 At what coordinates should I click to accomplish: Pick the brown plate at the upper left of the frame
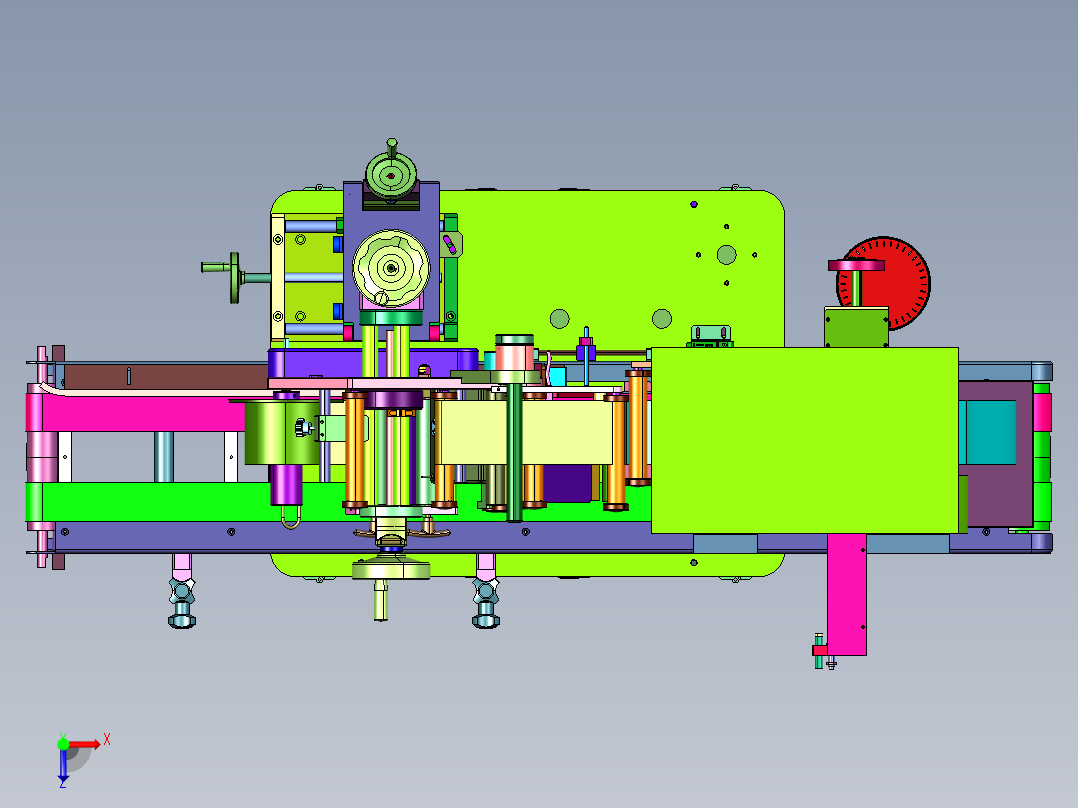coord(165,376)
